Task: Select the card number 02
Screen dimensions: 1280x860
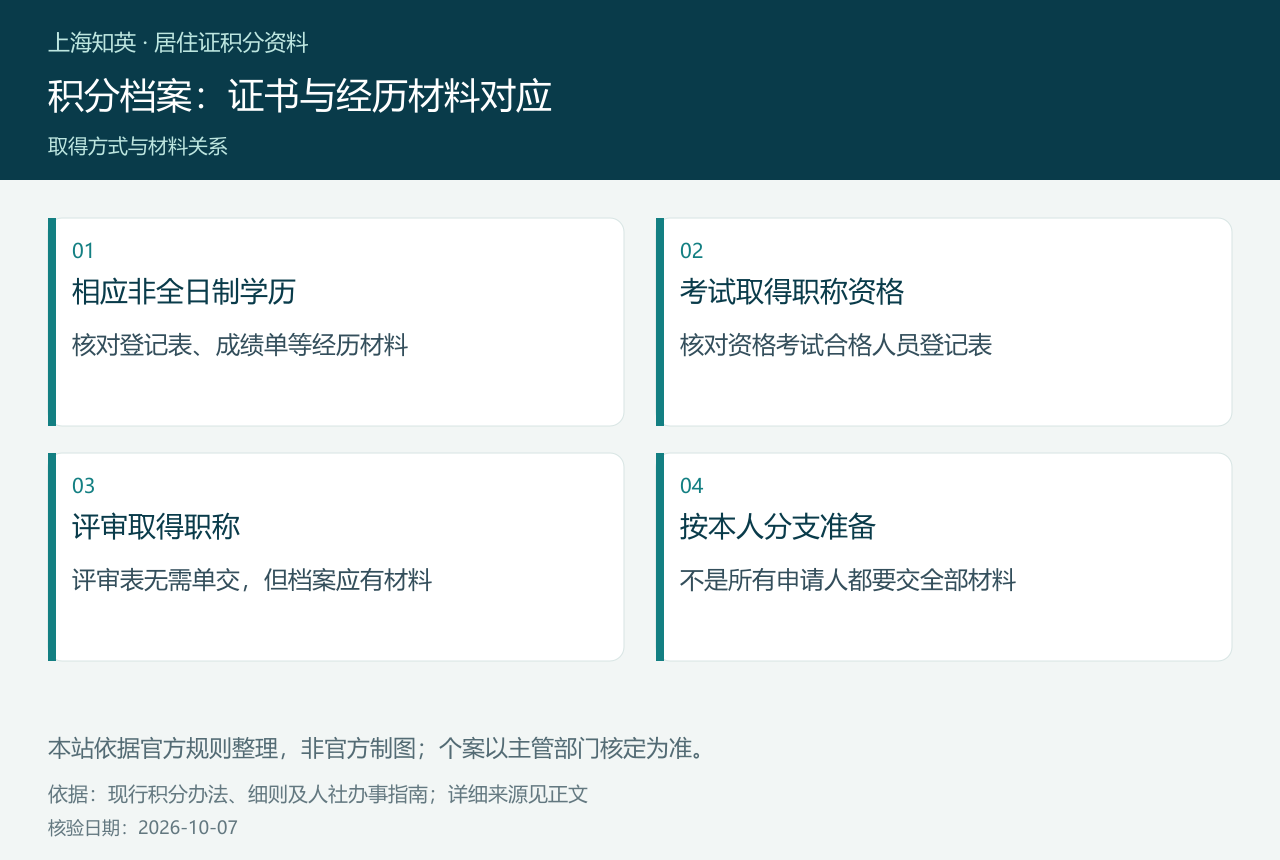Action: click(692, 251)
